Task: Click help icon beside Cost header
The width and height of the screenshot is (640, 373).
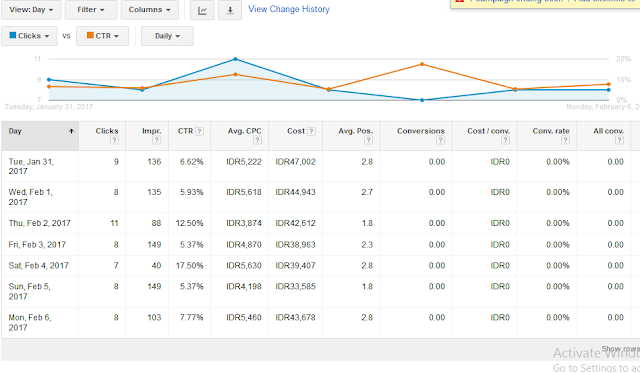Action: 311,131
